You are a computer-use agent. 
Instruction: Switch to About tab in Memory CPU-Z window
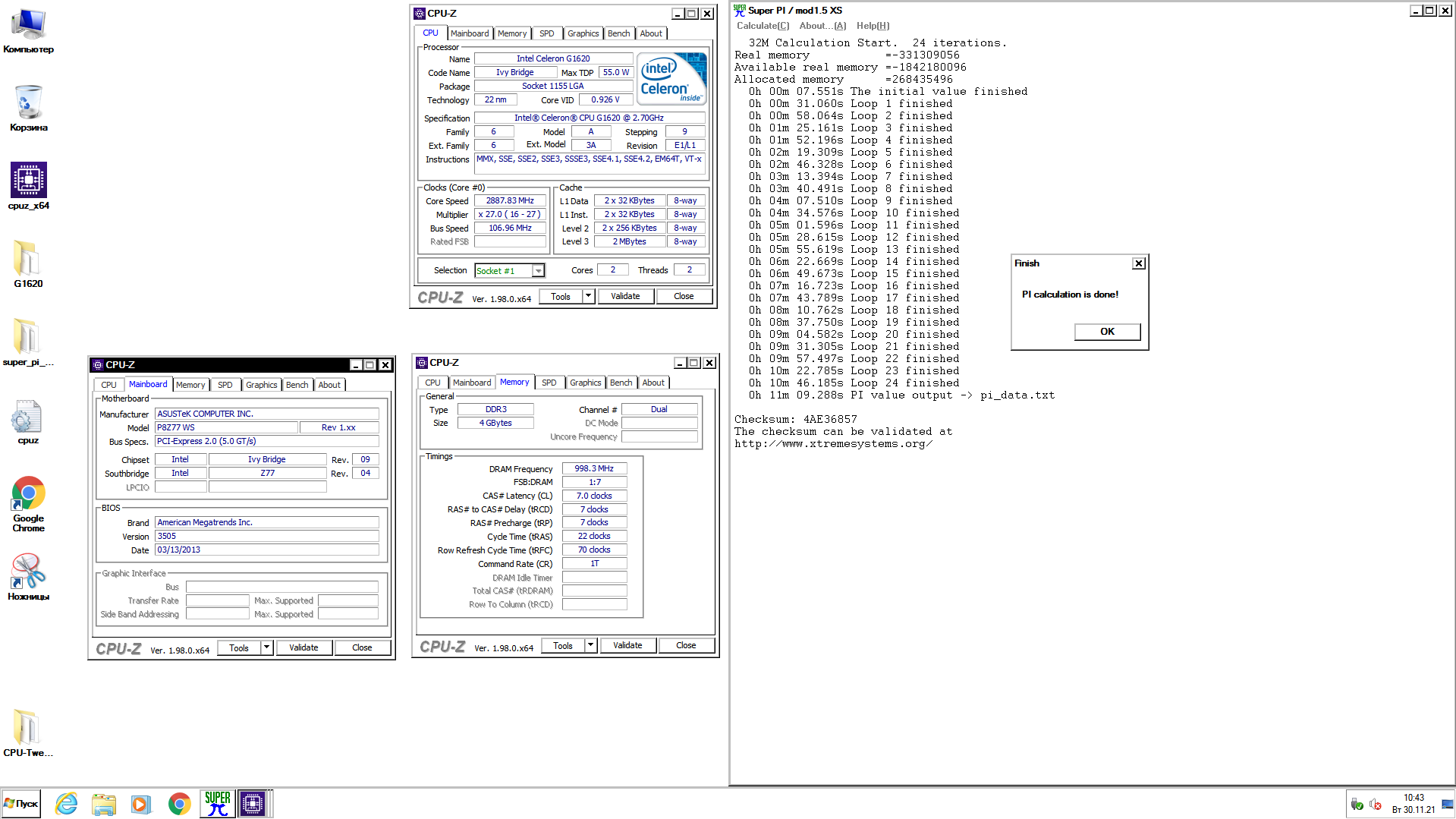click(653, 383)
